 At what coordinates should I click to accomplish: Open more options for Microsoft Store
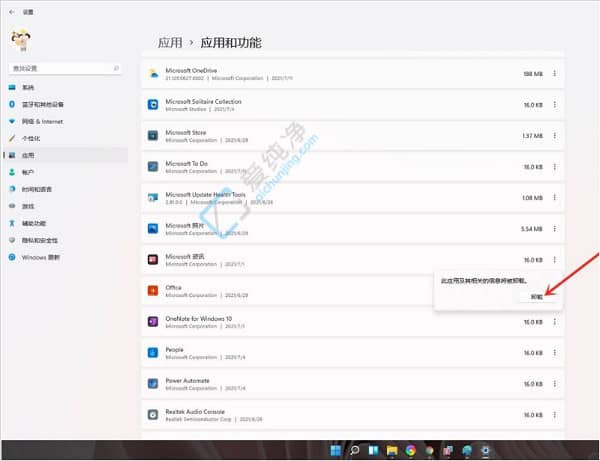(554, 135)
